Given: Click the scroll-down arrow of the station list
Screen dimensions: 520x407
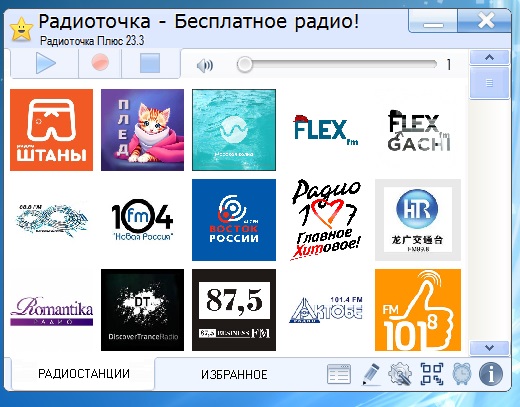Looking at the screenshot, I should pyautogui.click(x=489, y=348).
